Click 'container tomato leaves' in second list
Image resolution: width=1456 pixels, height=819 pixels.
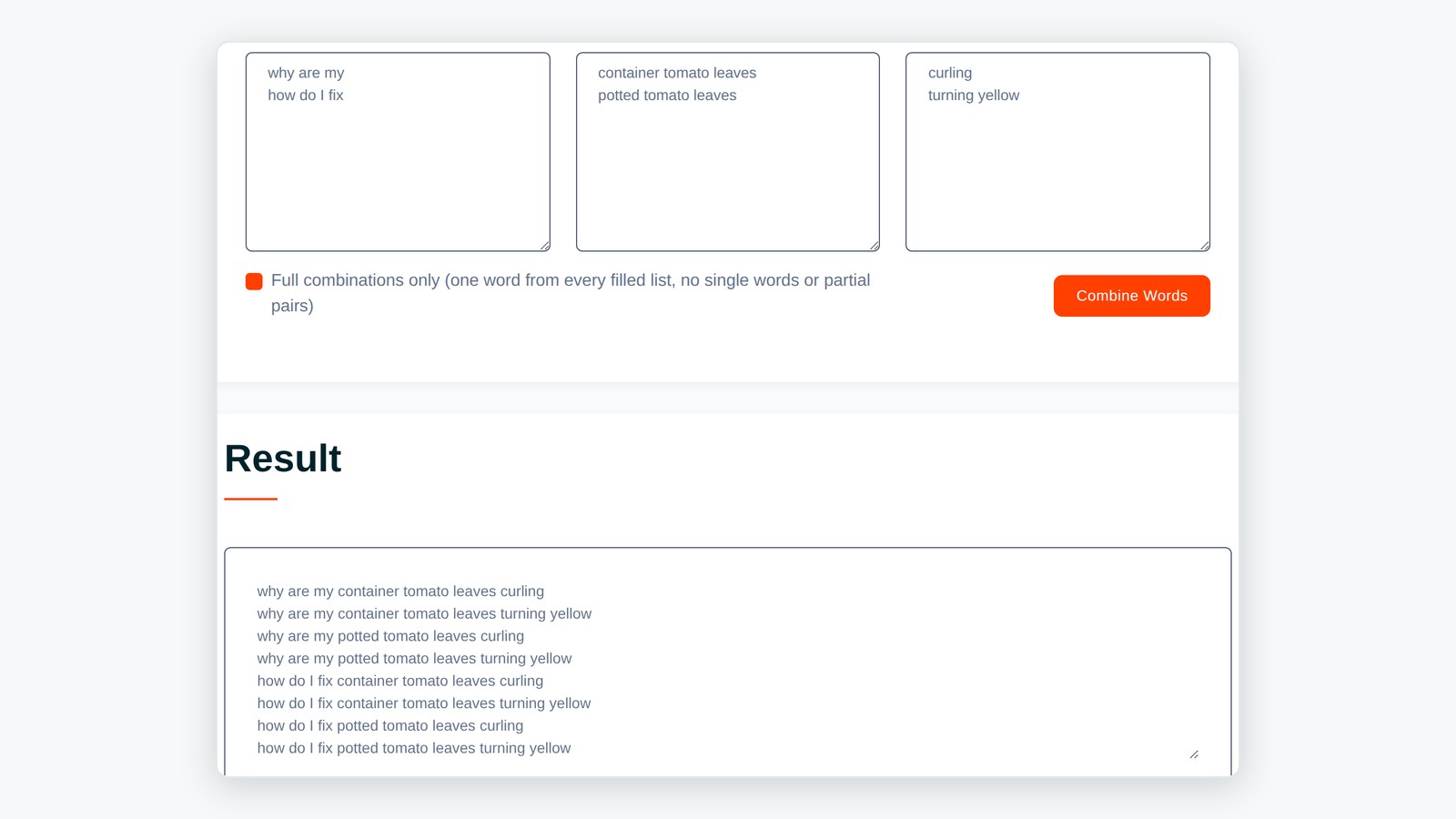tap(677, 73)
